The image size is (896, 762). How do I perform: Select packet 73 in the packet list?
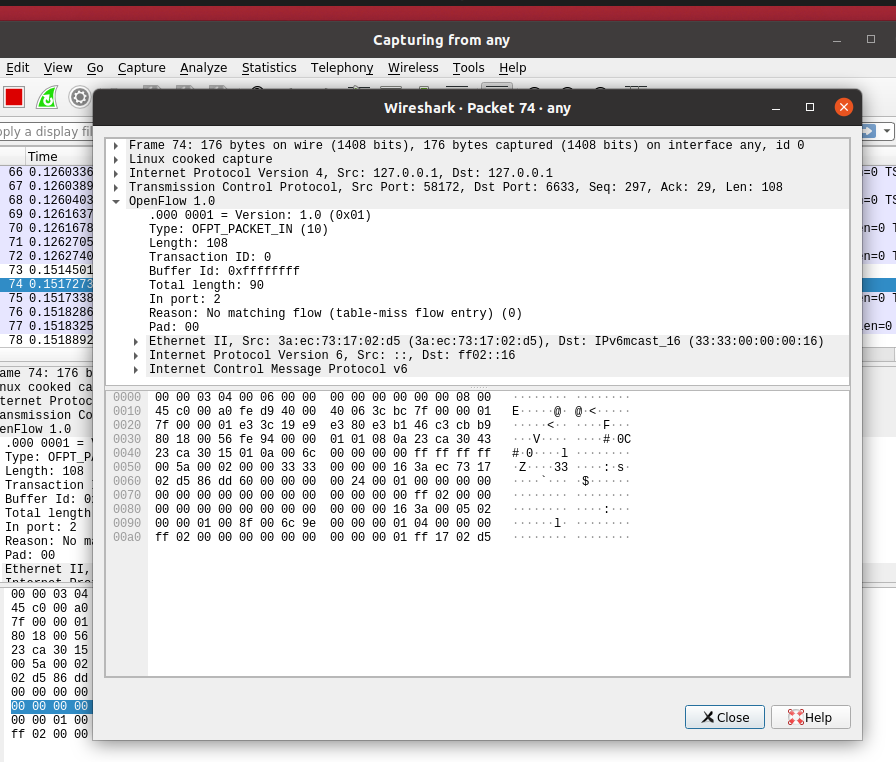pos(46,270)
